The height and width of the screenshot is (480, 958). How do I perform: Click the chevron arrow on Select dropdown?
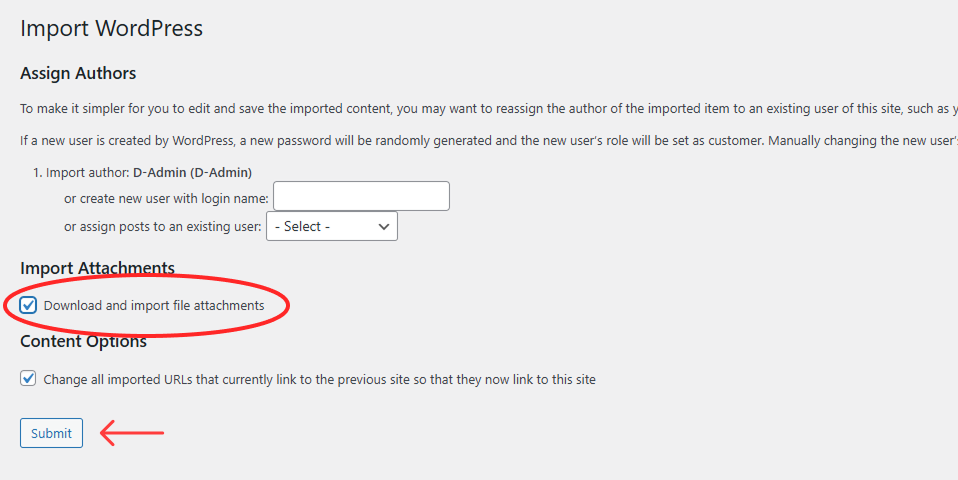(384, 226)
